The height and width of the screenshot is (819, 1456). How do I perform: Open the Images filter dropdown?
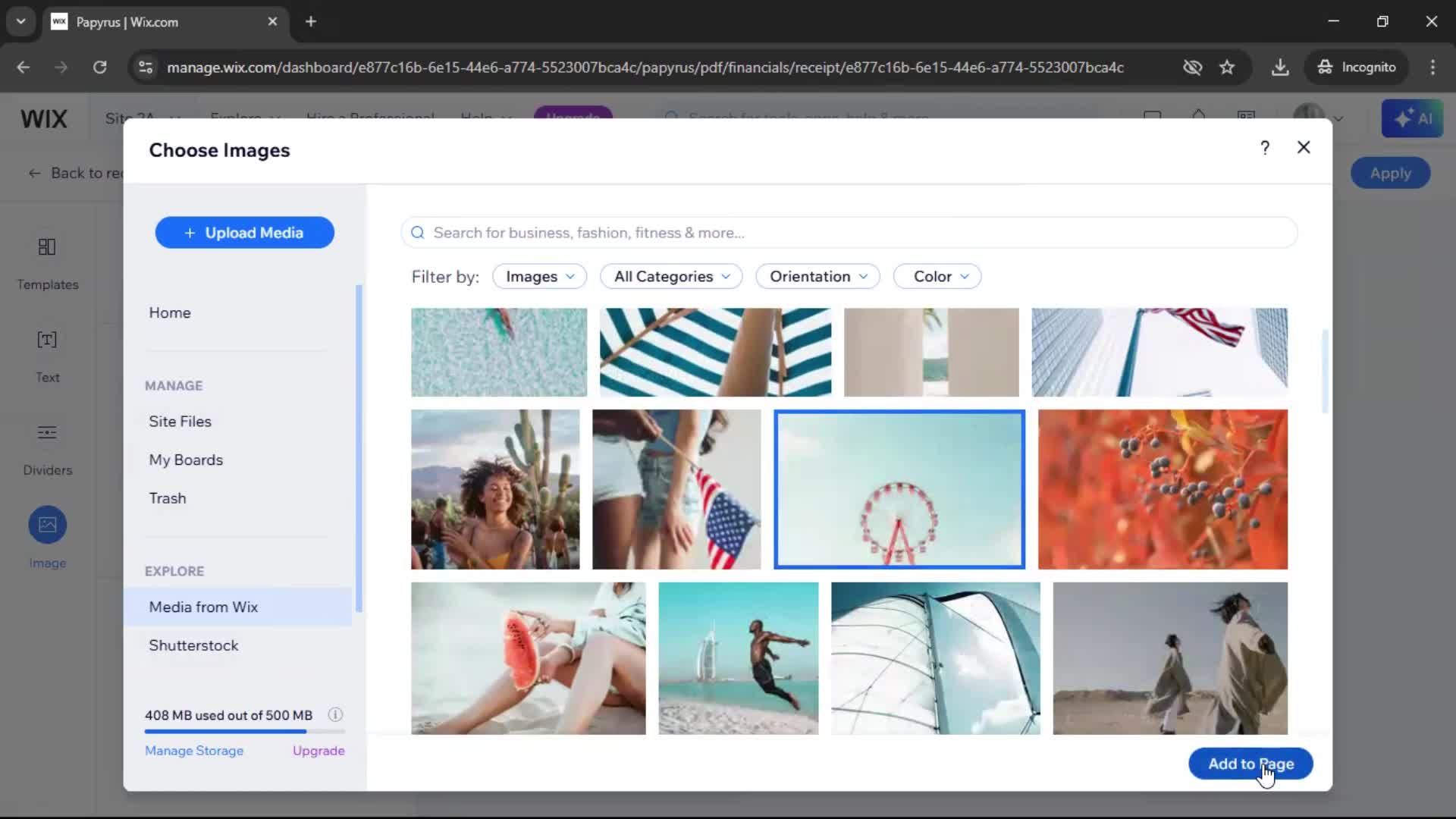click(x=540, y=277)
